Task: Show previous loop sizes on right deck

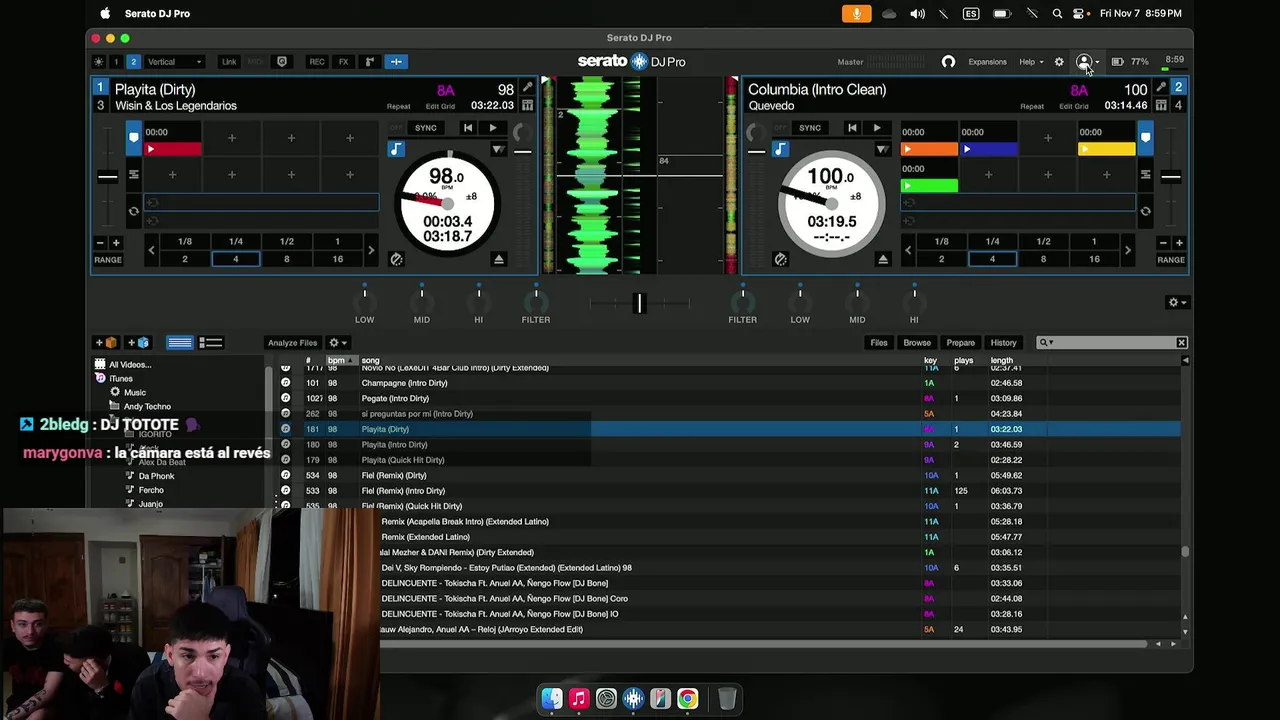Action: [x=907, y=250]
